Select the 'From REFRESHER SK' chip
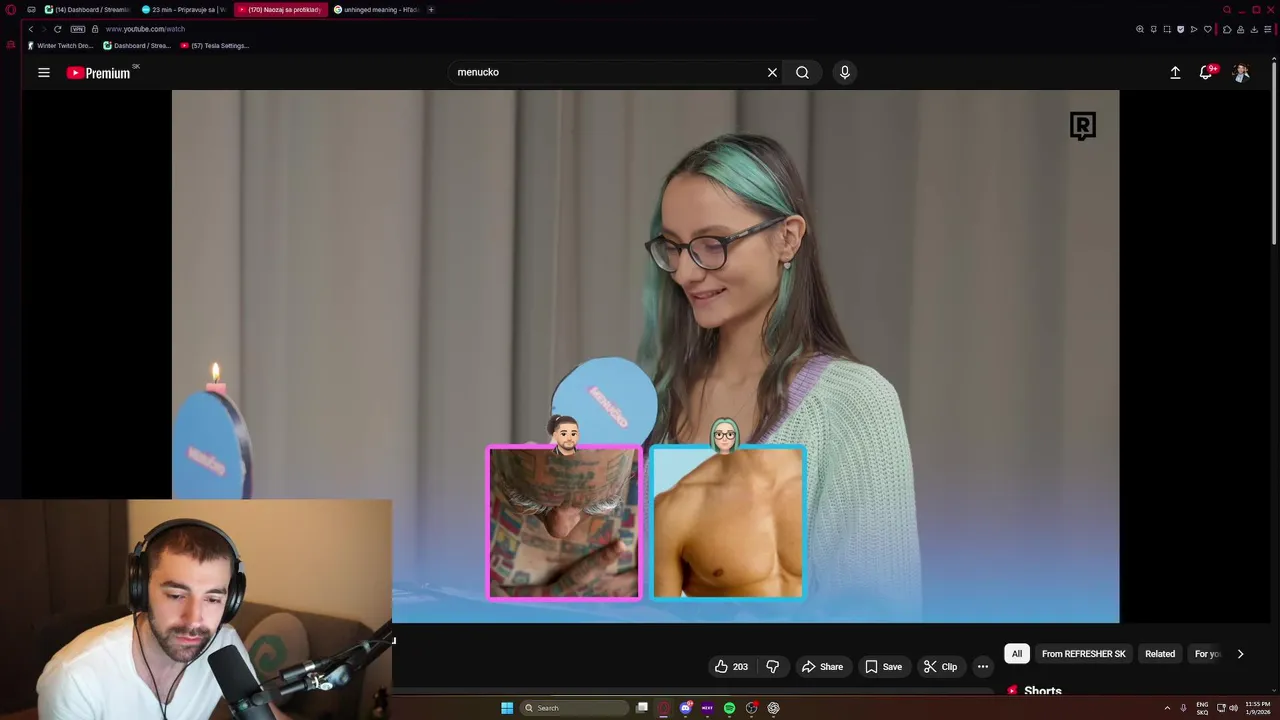Viewport: 1280px width, 720px height. (x=1083, y=654)
